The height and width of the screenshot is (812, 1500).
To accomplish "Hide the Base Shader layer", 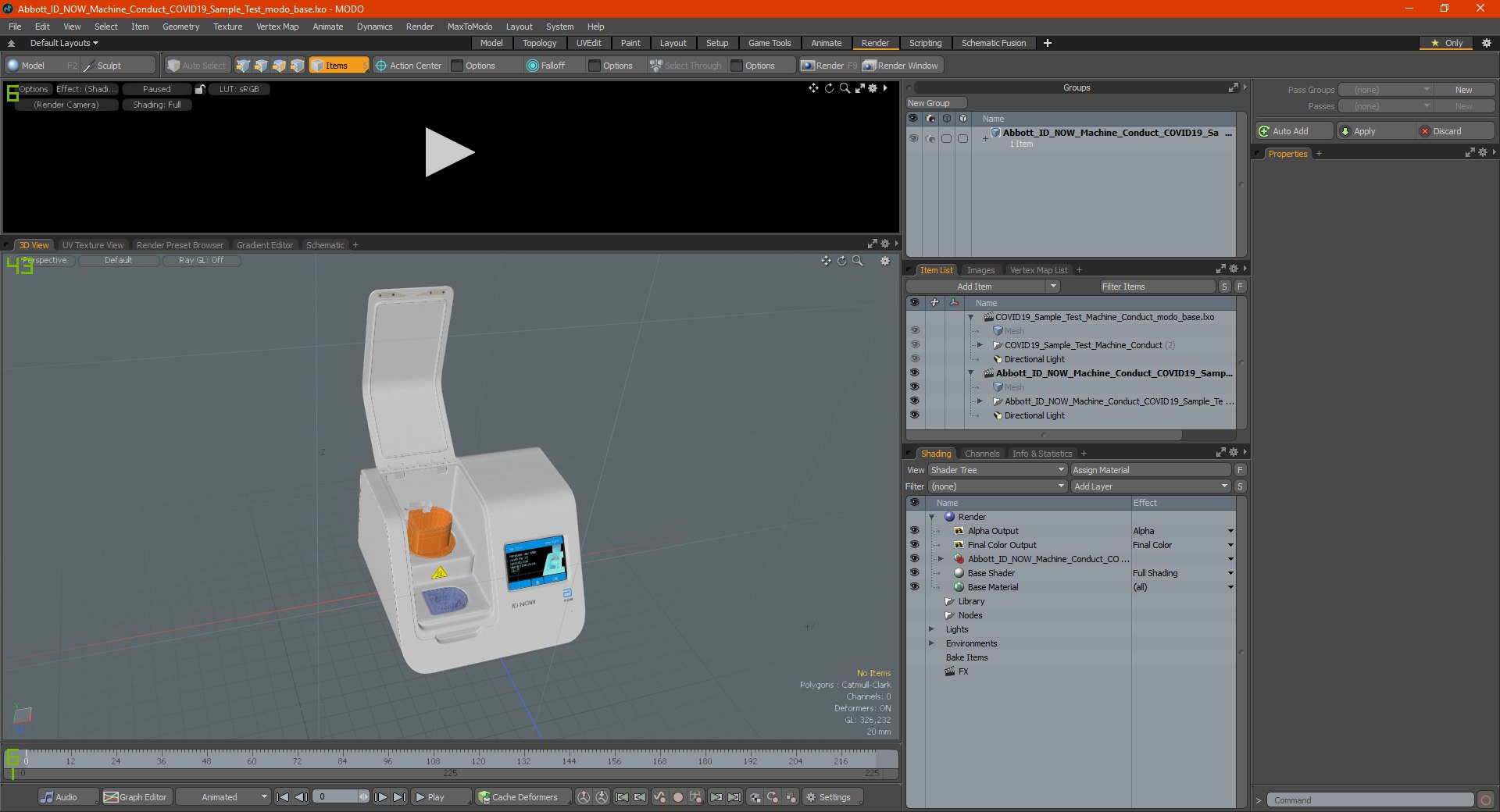I will click(x=914, y=573).
